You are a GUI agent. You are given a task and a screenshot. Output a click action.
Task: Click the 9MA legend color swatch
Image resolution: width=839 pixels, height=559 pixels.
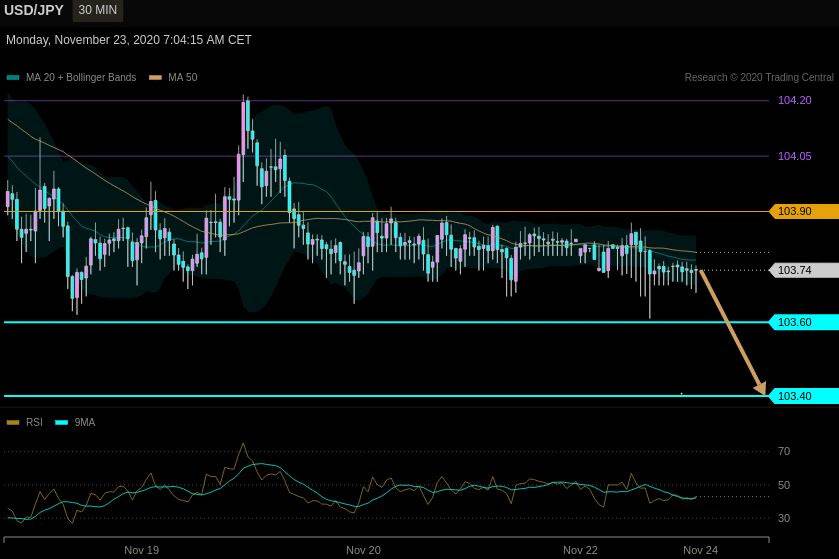[x=62, y=423]
